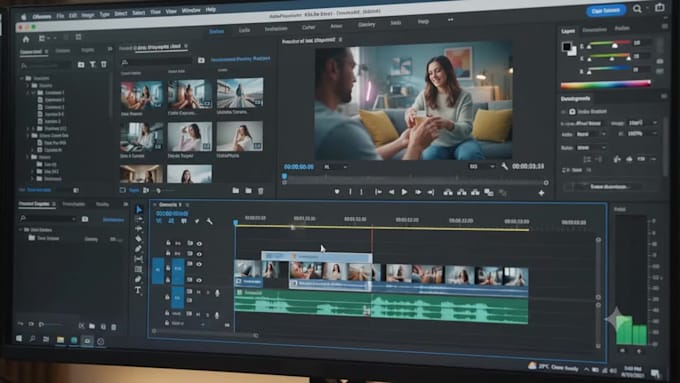Open the taskbar search icon

[x=32, y=339]
